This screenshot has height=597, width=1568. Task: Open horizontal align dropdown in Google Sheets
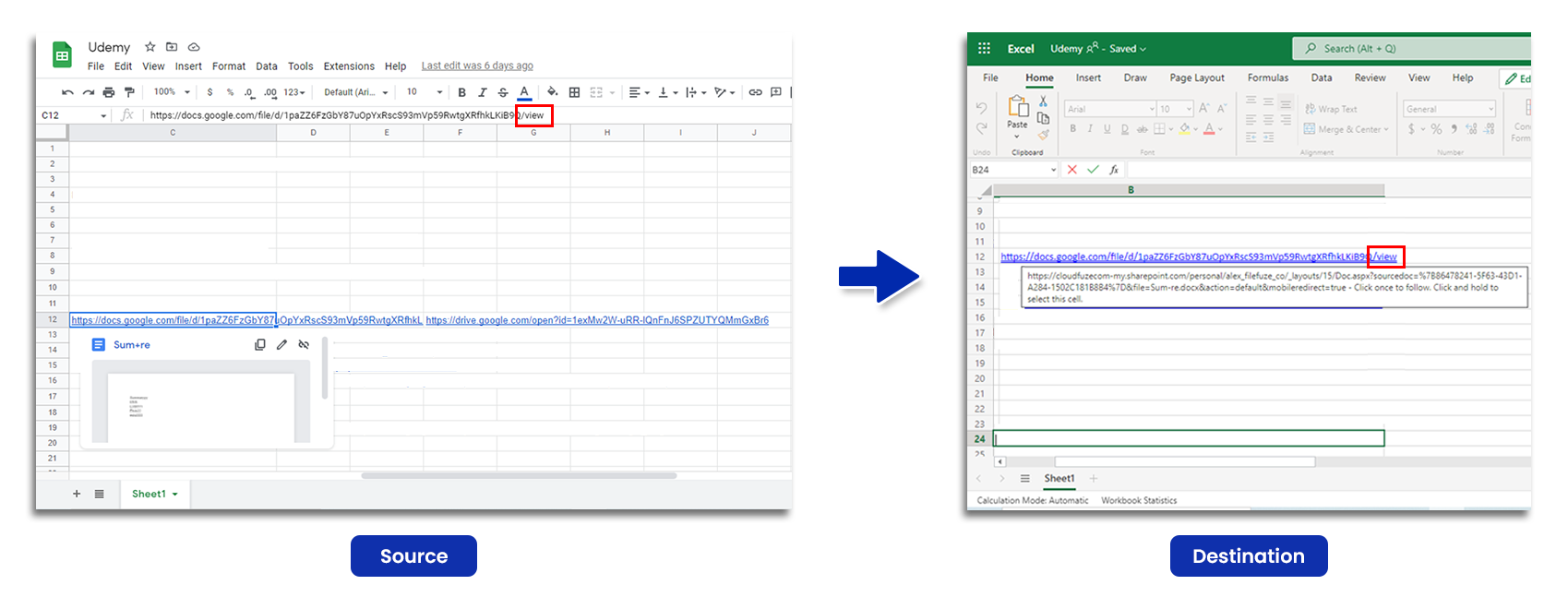click(x=639, y=92)
